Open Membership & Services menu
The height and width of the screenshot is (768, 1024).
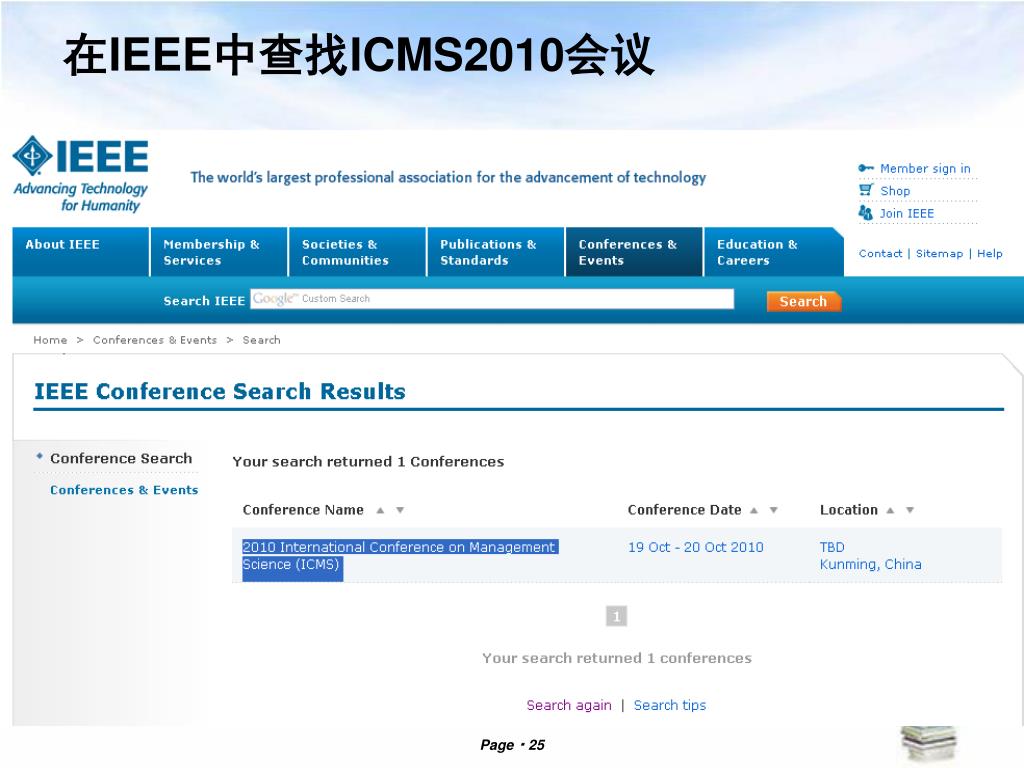[x=219, y=251]
